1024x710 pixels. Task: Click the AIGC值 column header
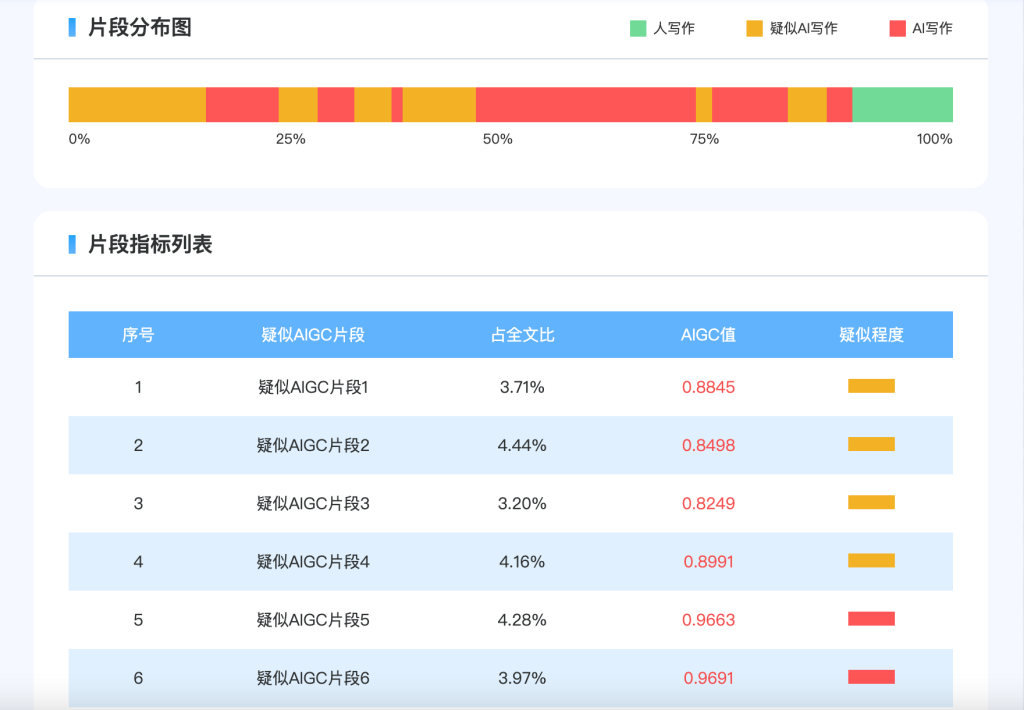point(708,335)
